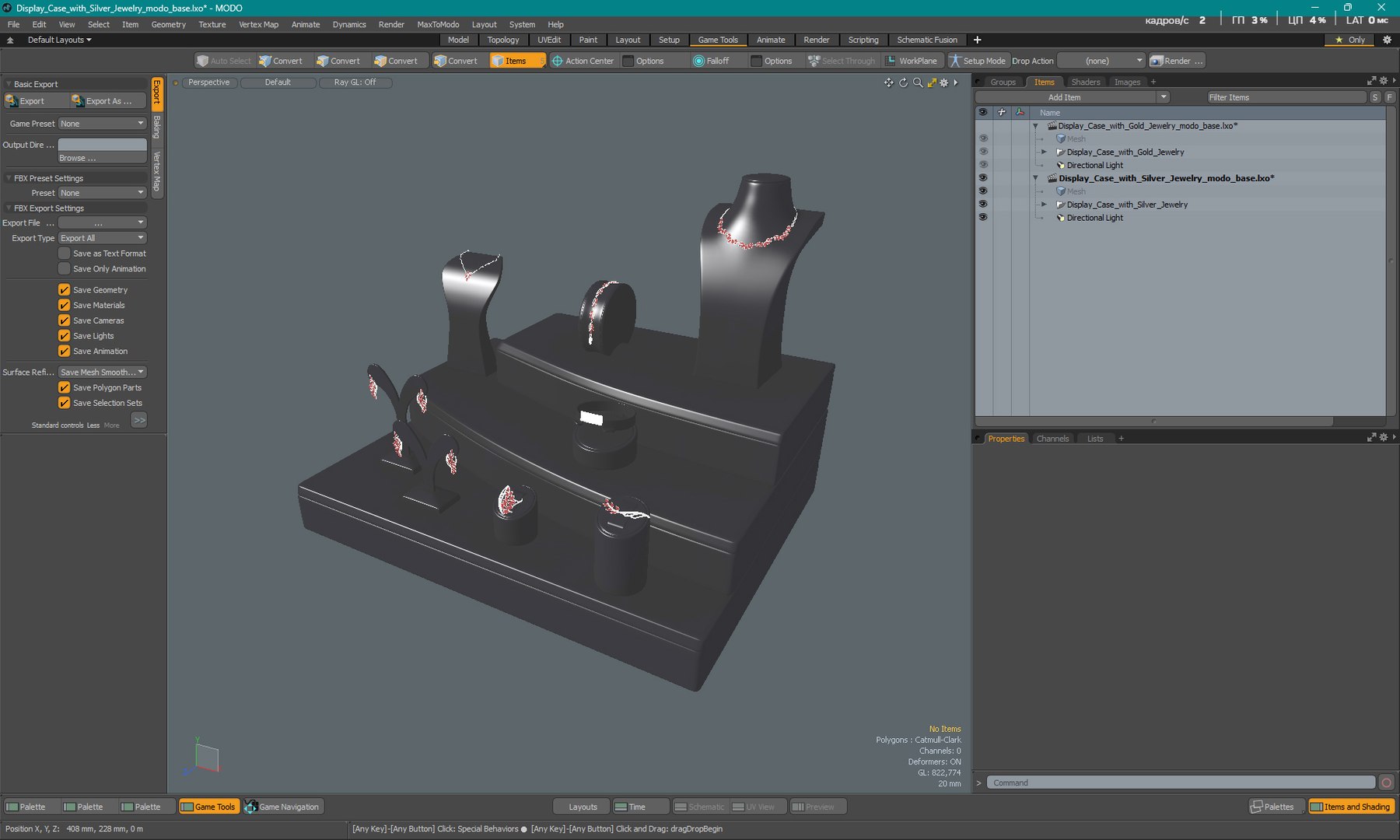1400x840 pixels.
Task: Open the Add Item dropdown arrow
Action: pos(1164,97)
